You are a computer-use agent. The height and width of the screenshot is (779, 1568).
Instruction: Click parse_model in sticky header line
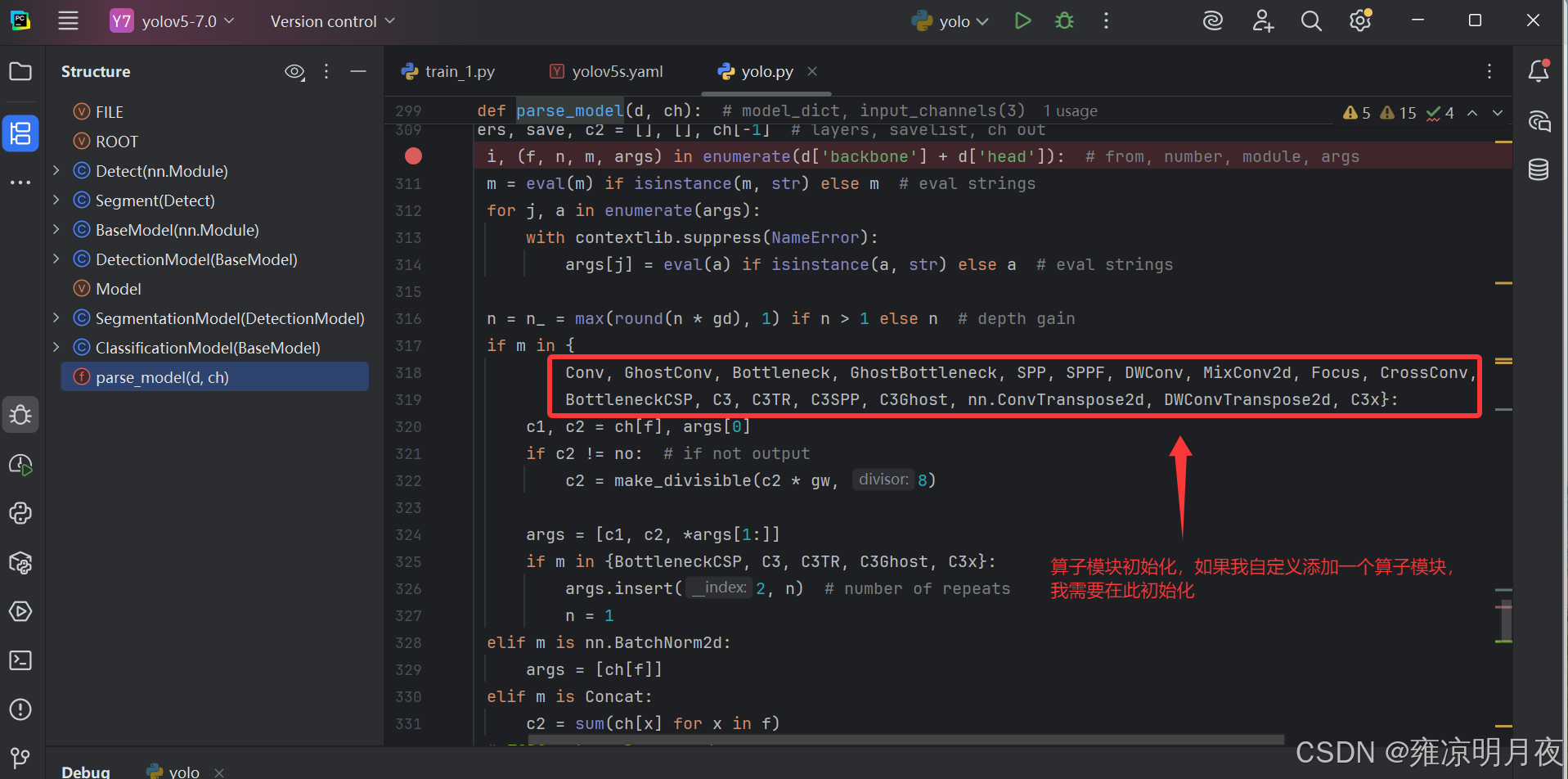coord(569,110)
